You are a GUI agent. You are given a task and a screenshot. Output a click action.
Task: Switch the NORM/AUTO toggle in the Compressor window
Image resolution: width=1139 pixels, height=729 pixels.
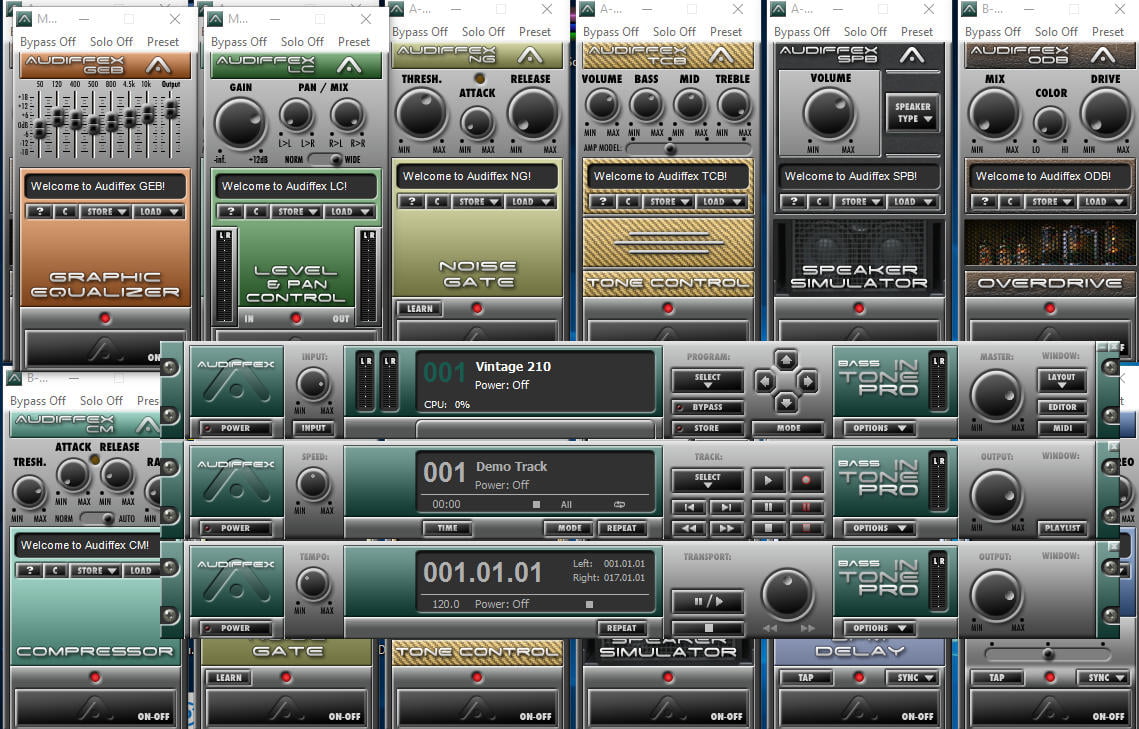[x=97, y=518]
